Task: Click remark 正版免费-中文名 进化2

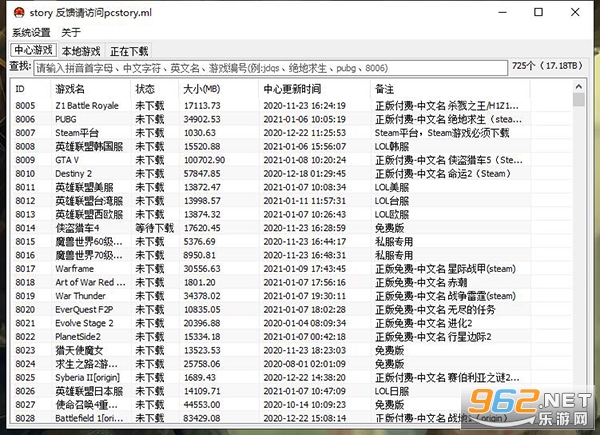Action: (x=424, y=323)
